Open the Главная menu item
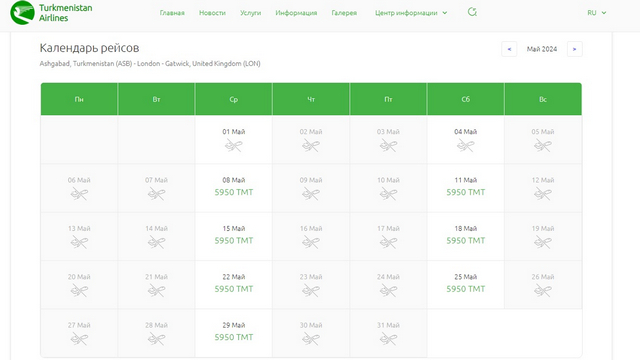 172,13
